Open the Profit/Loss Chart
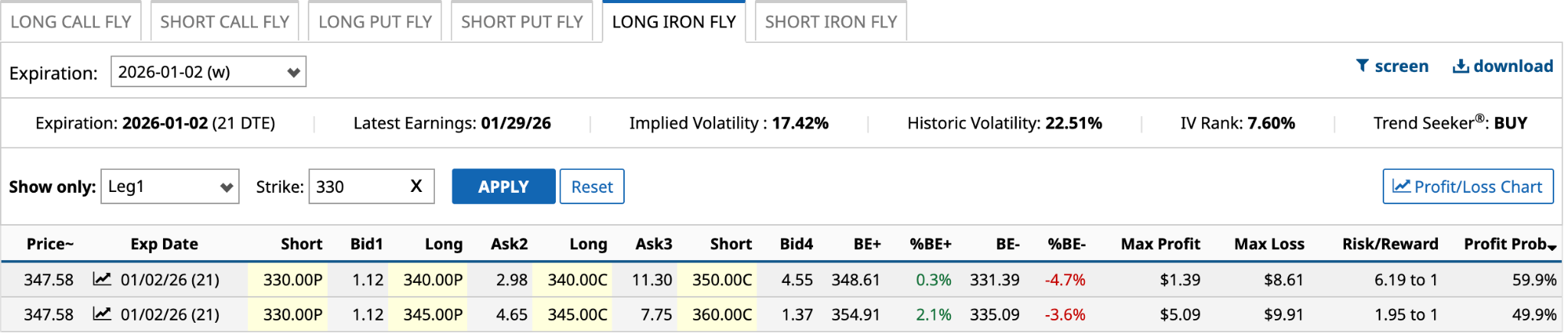The height and width of the screenshot is (335, 1568). [x=1468, y=187]
